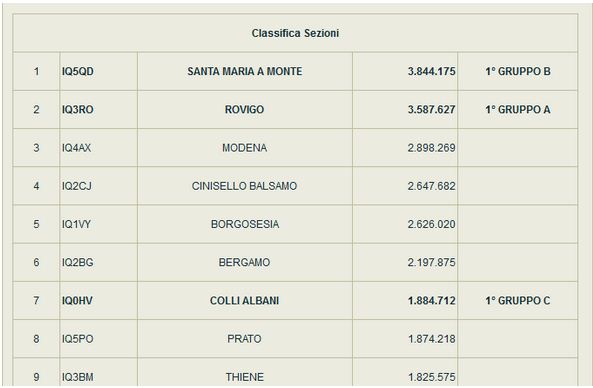Select the COLLI ALBANI section name
This screenshot has height=388, width=593.
245,301
